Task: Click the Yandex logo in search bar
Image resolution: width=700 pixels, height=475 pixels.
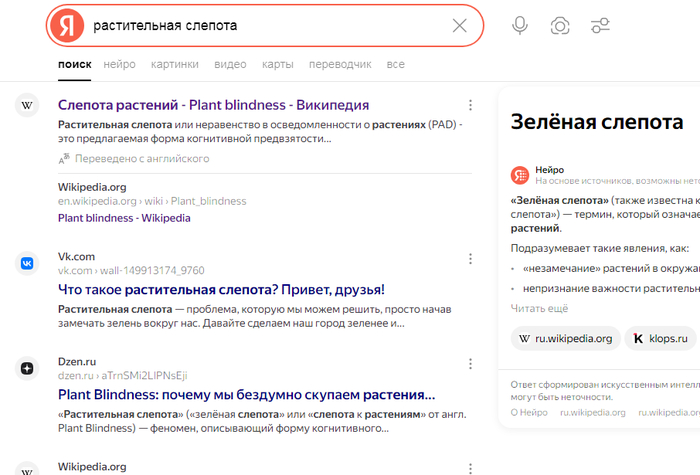Action: [x=67, y=25]
